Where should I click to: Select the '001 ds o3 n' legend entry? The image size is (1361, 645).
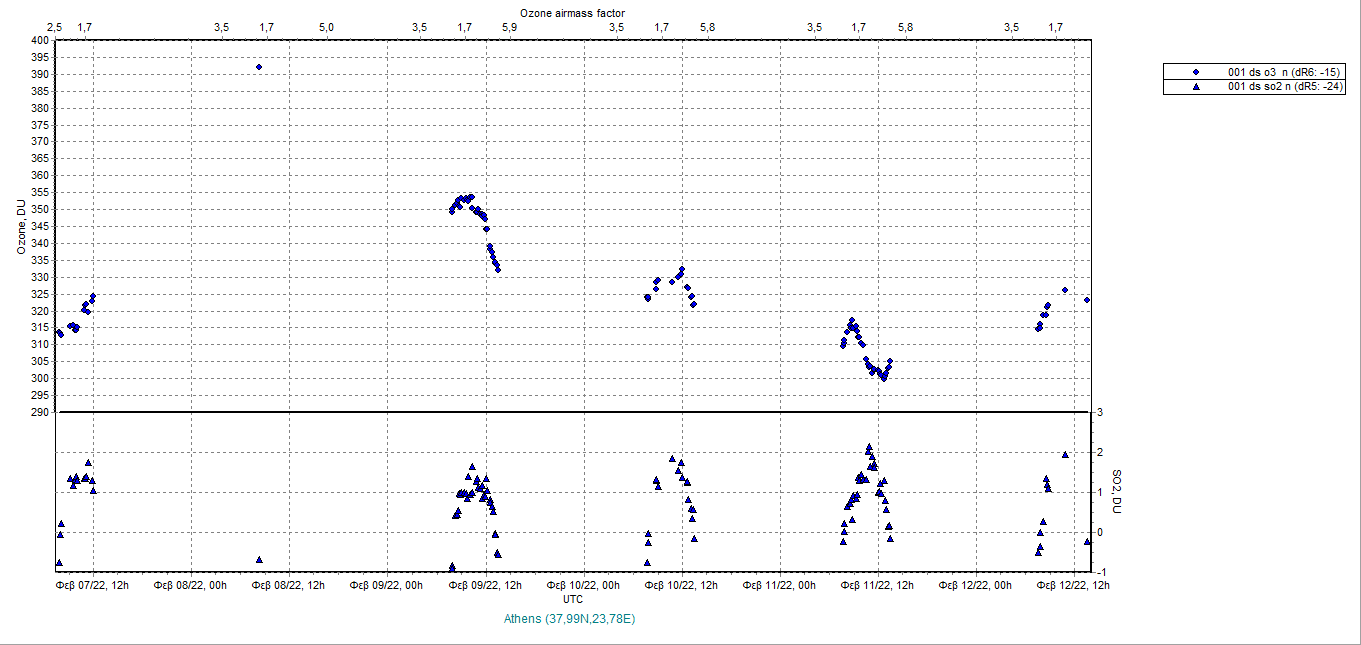coord(1286,72)
